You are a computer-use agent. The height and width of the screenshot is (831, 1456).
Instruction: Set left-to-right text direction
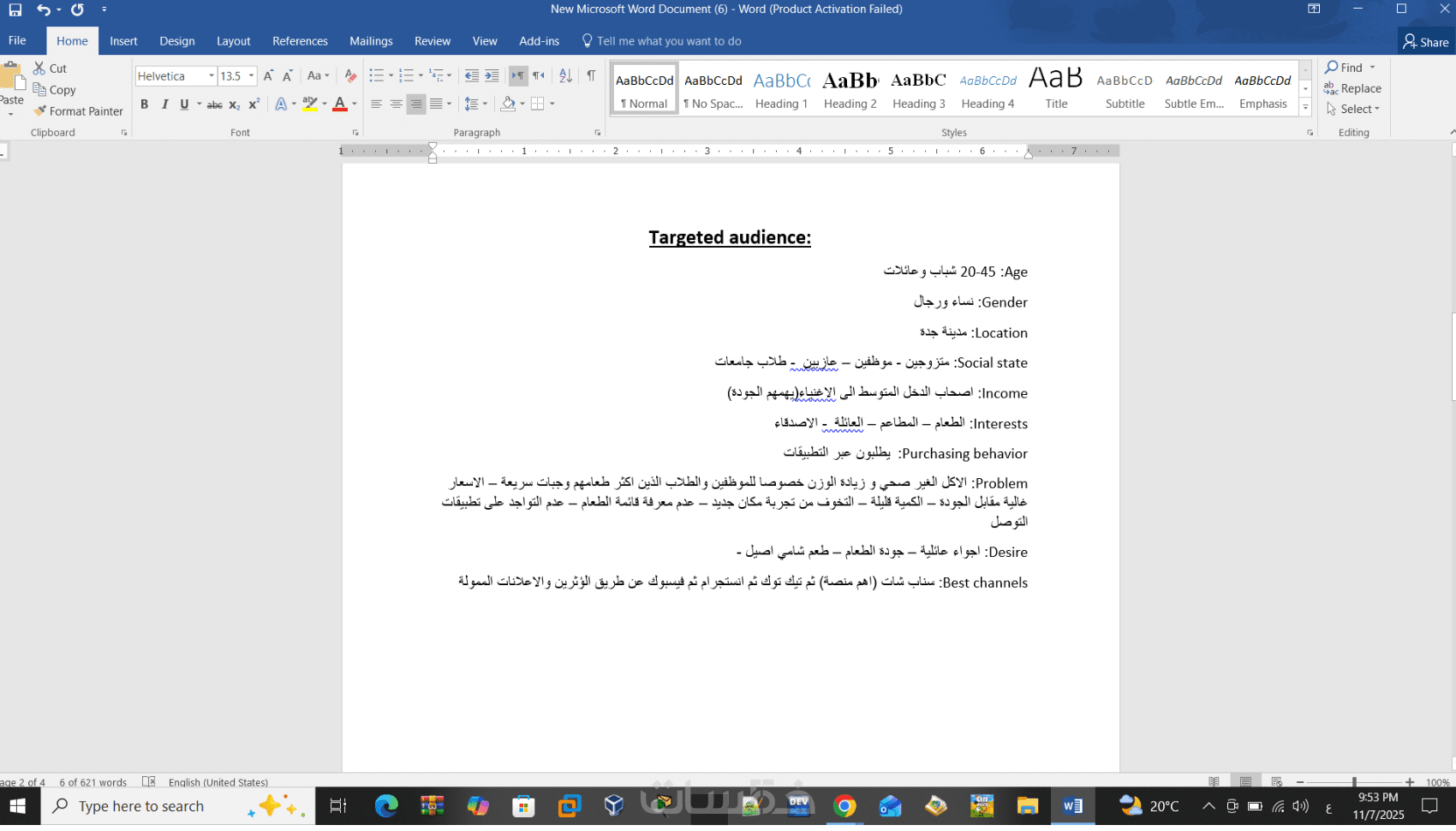518,76
